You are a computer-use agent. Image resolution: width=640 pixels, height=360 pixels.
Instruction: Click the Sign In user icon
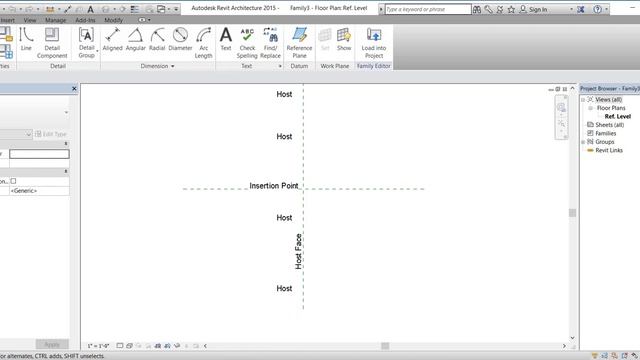pyautogui.click(x=523, y=9)
